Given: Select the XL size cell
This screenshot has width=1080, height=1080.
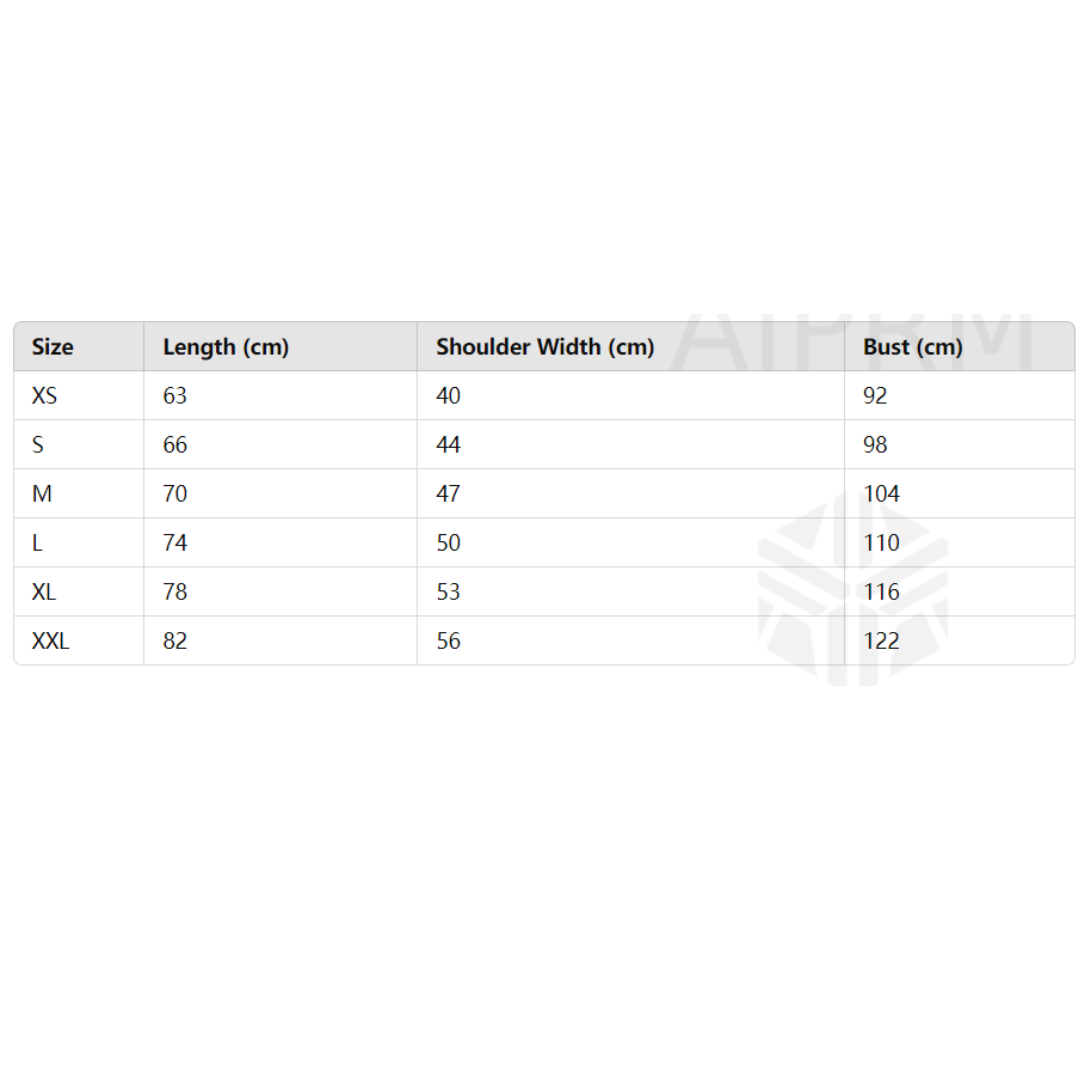Looking at the screenshot, I should coord(44,592).
